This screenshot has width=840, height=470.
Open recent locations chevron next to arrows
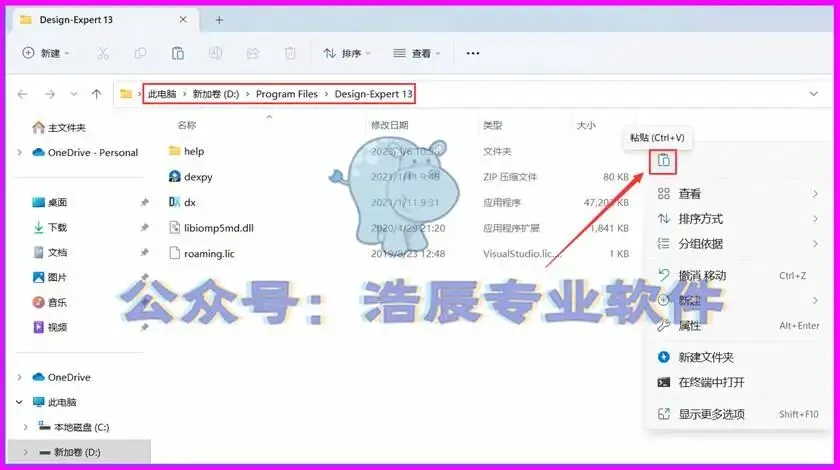(x=73, y=94)
